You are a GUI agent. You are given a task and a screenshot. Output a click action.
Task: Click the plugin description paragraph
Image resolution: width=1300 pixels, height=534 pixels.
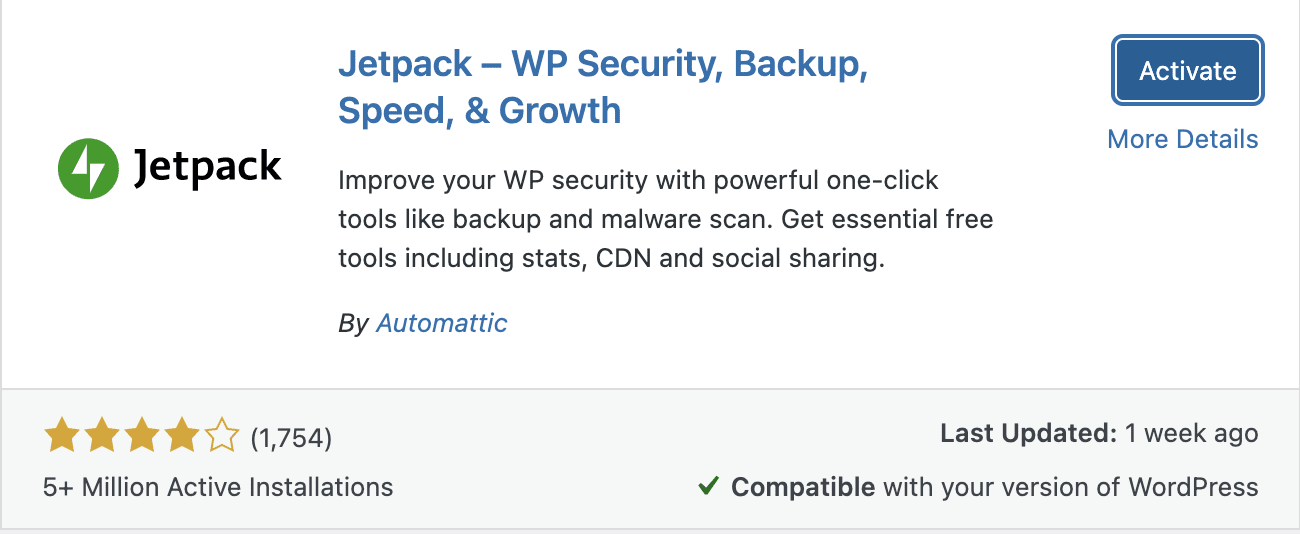[x=665, y=220]
